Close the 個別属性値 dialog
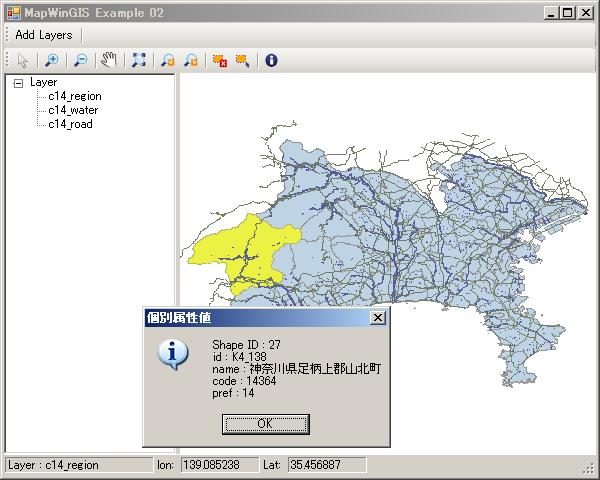The width and height of the screenshot is (600, 480). point(377,317)
